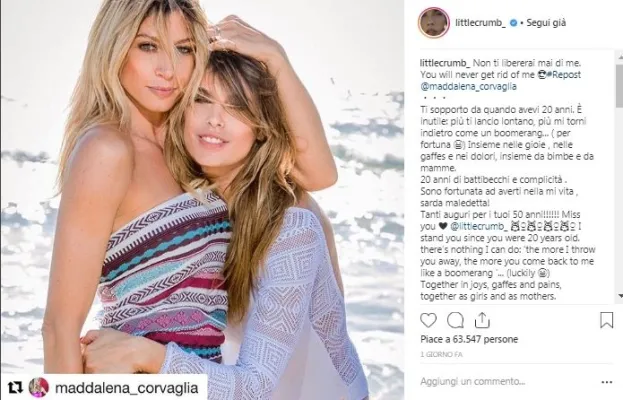Click the caption scrollbar thumb
Image resolution: width=623 pixels, height=400 pixels.
(620, 85)
